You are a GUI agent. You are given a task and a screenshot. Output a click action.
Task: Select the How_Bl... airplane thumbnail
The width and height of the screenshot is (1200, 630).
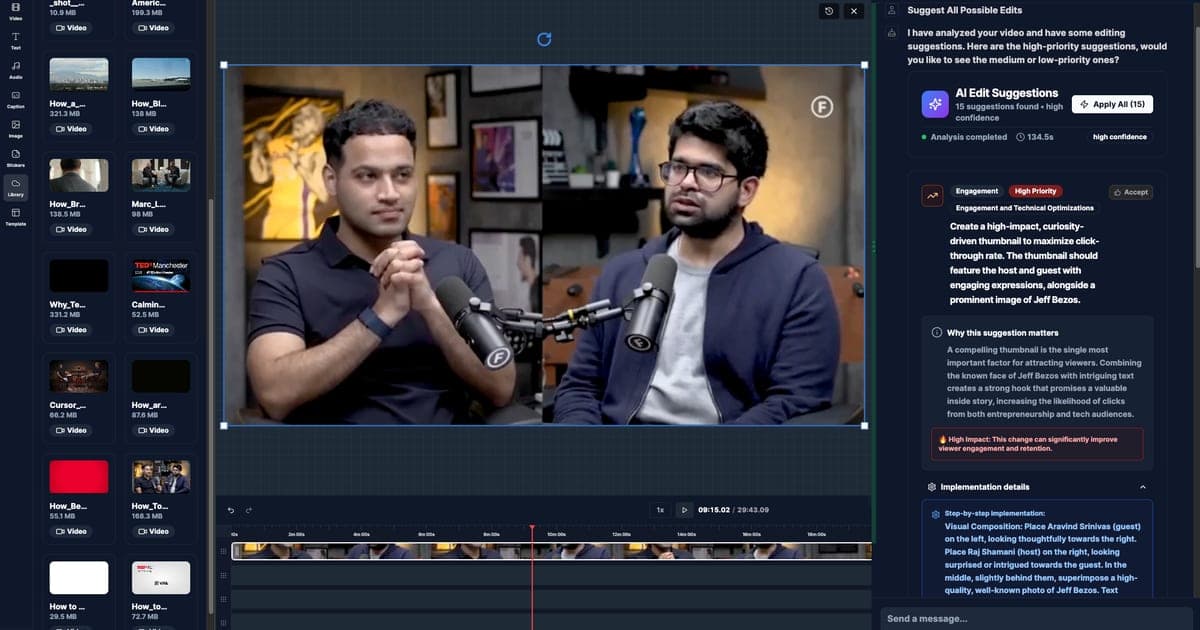click(161, 75)
